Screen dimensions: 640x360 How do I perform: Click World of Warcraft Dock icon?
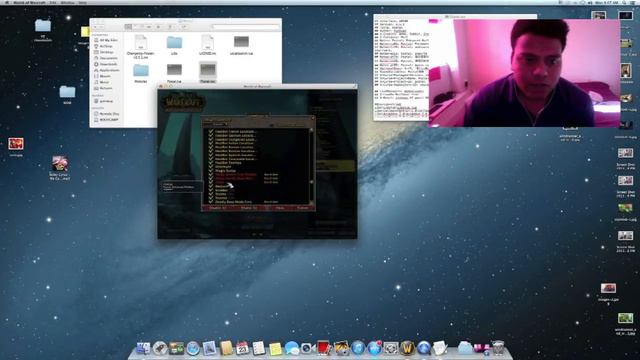pos(407,348)
